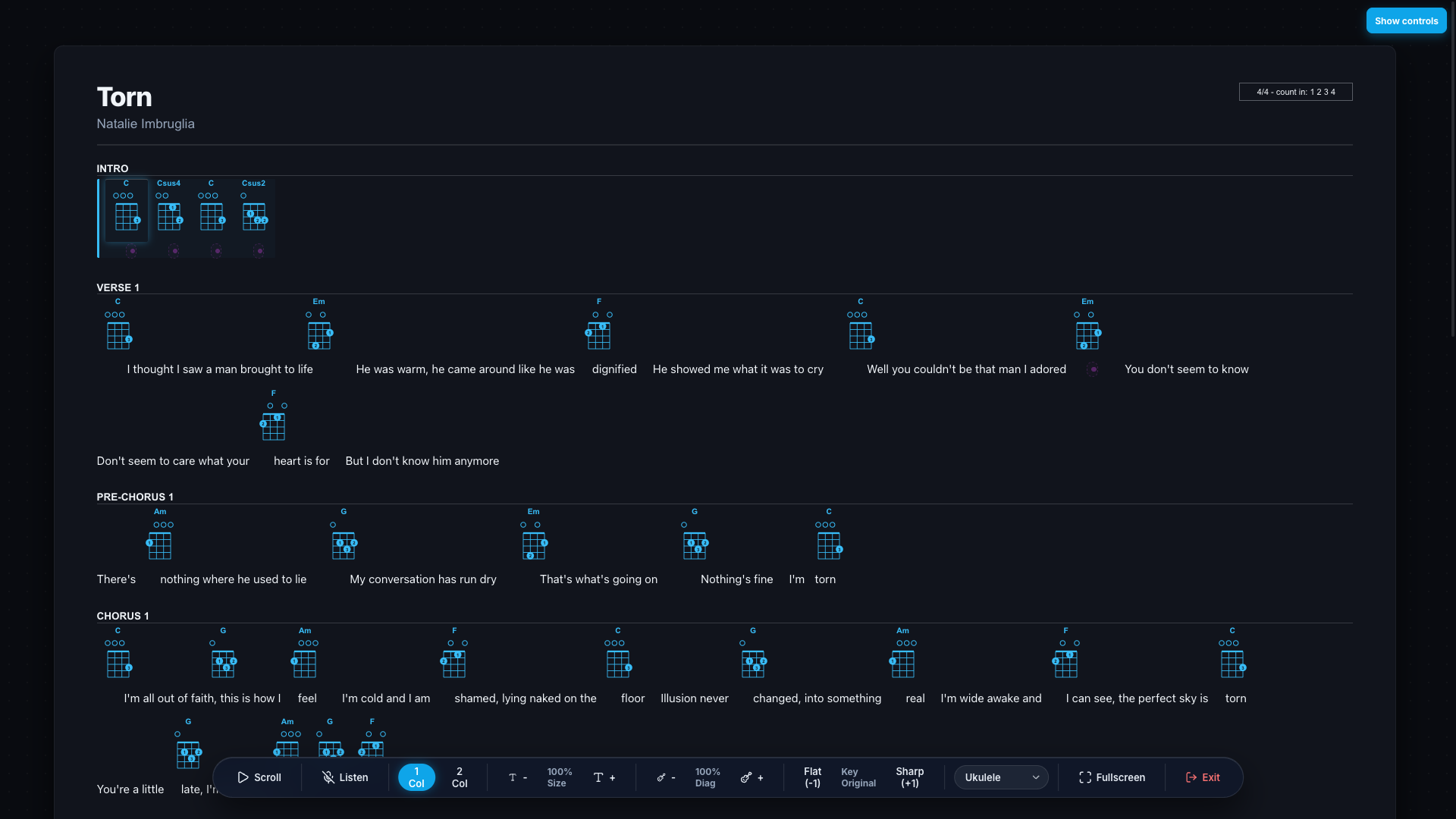
Task: Click C chord above "floor"
Action: 618,654
